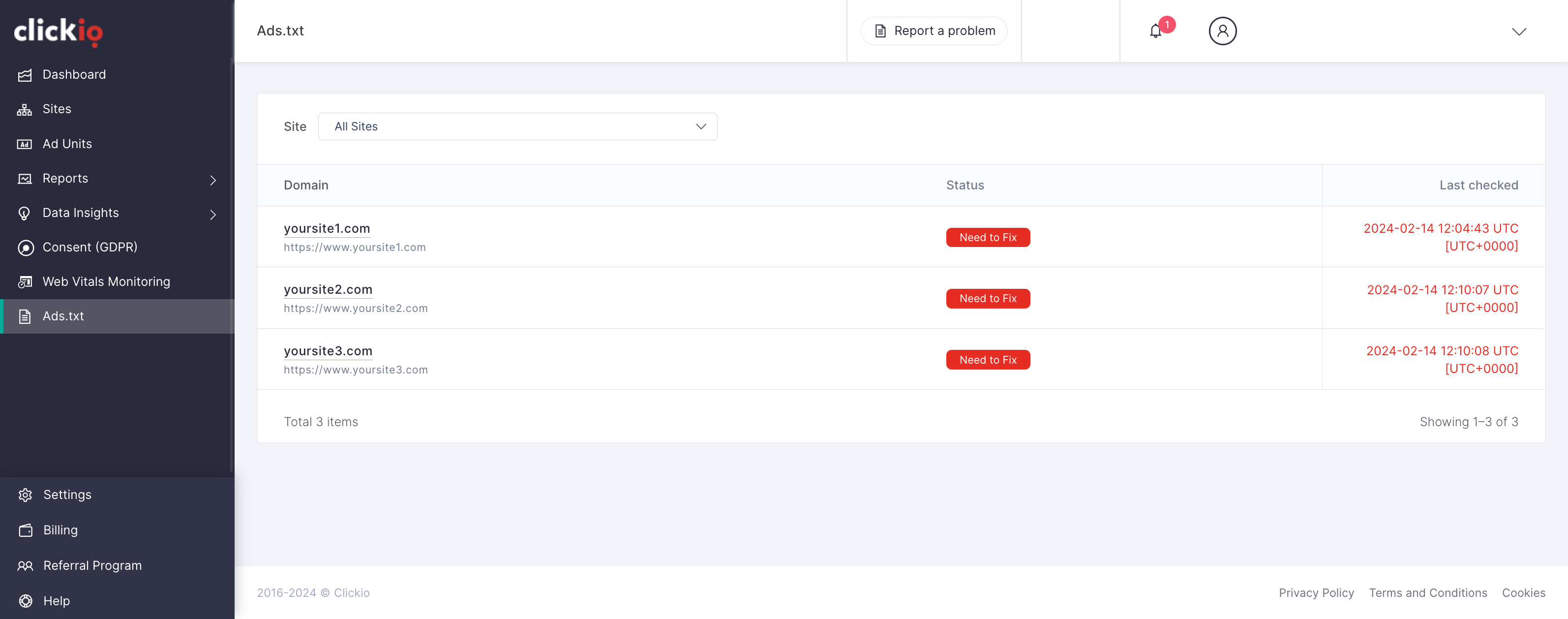
Task: Click the Sites hierarchy icon
Action: coord(25,110)
